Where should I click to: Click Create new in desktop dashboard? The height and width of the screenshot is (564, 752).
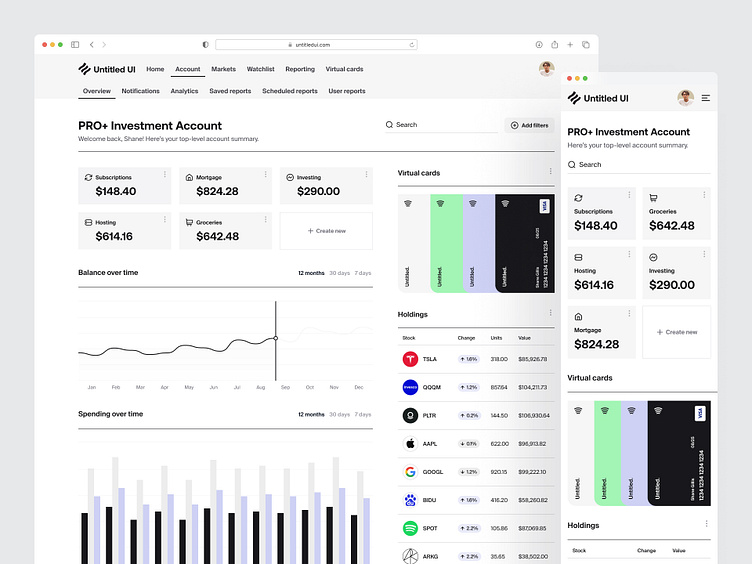coord(326,231)
